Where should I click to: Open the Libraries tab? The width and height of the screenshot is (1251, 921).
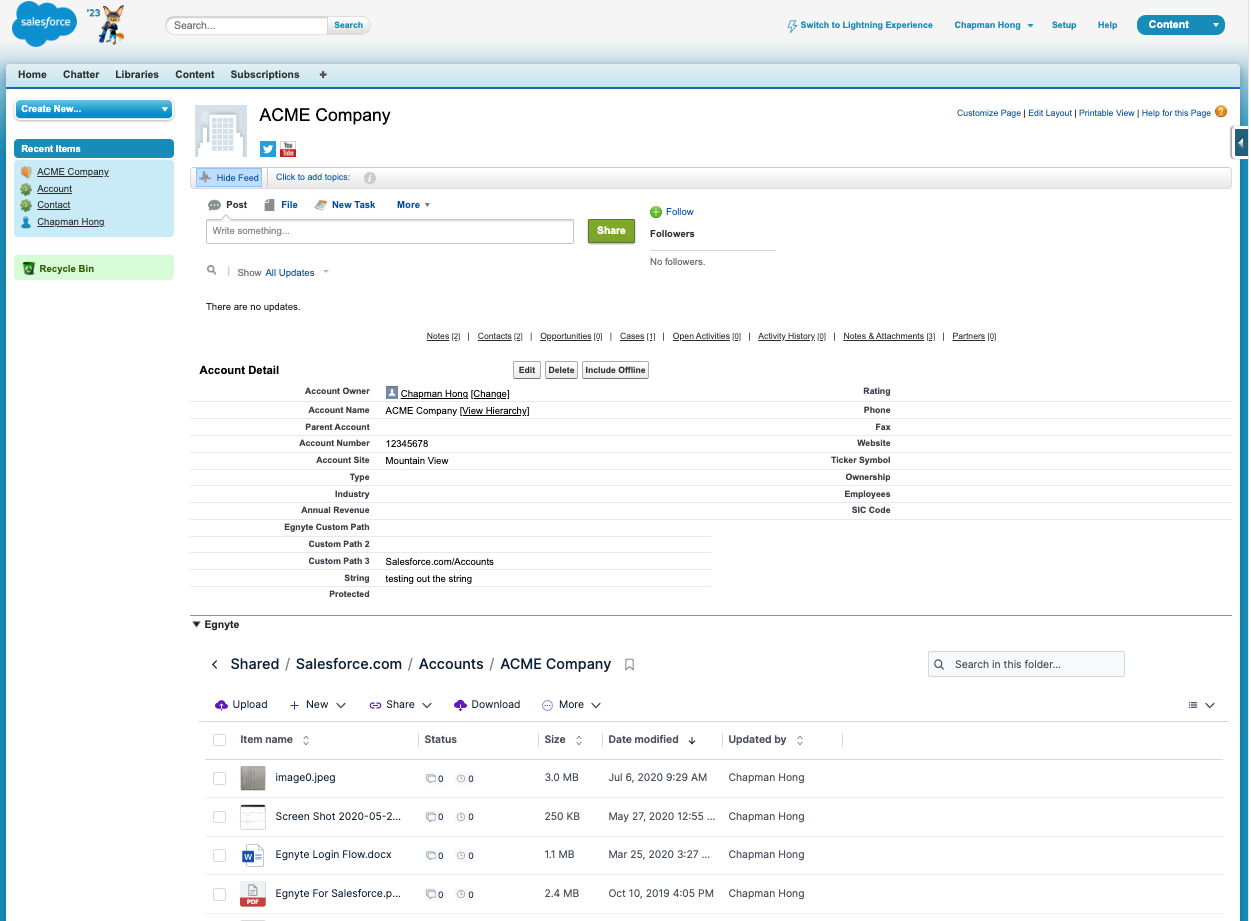pyautogui.click(x=137, y=75)
